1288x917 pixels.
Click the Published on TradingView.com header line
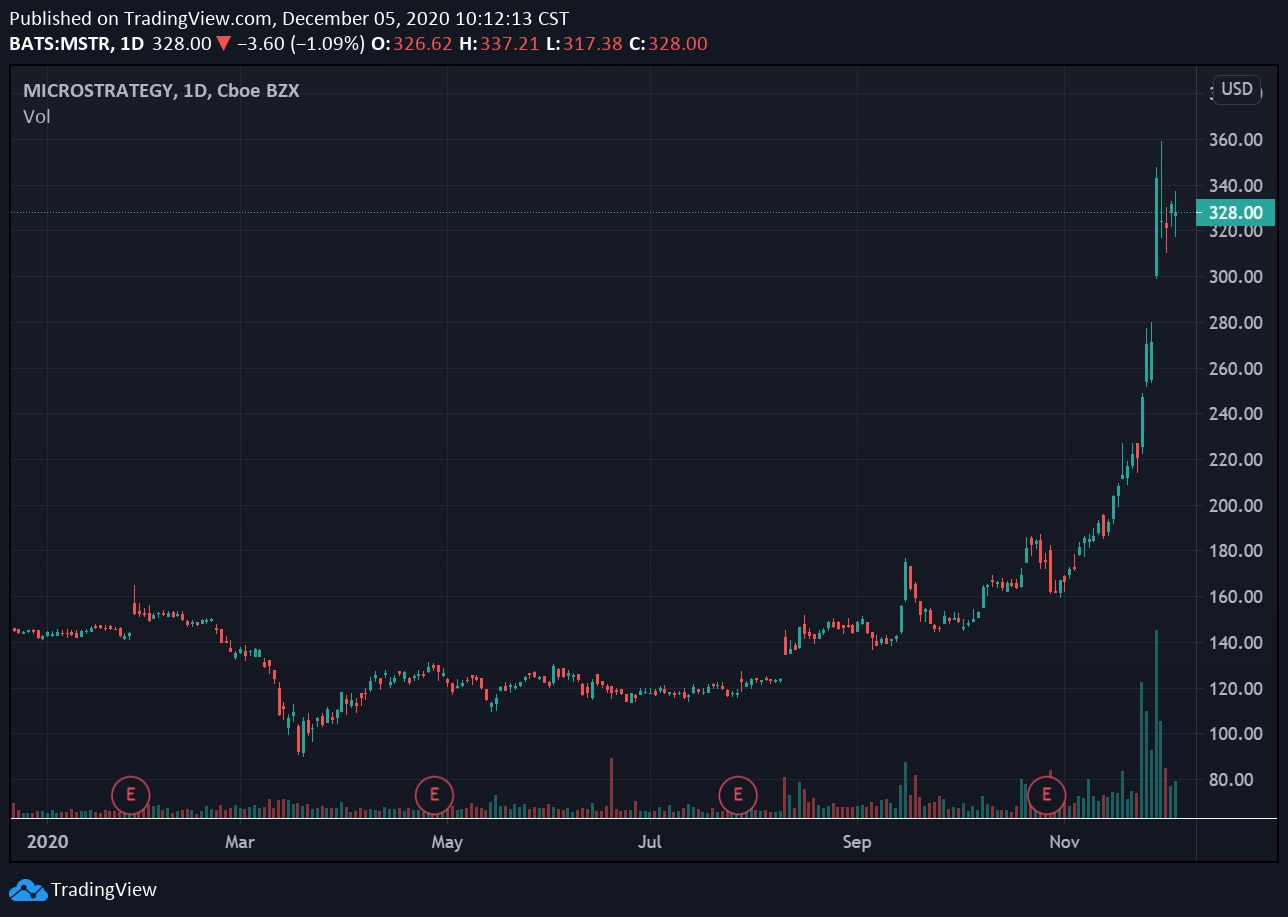pos(290,18)
